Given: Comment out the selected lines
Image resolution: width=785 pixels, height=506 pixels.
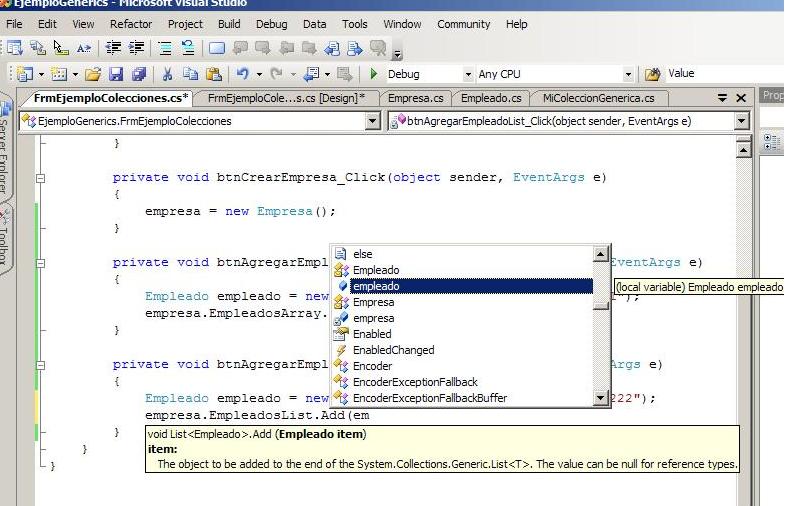Looking at the screenshot, I should pos(165,48).
